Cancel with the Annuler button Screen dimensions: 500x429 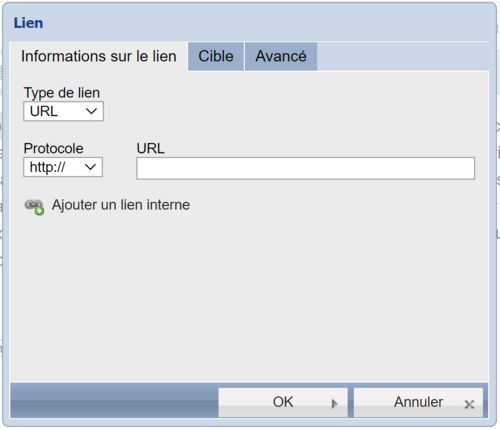point(418,402)
